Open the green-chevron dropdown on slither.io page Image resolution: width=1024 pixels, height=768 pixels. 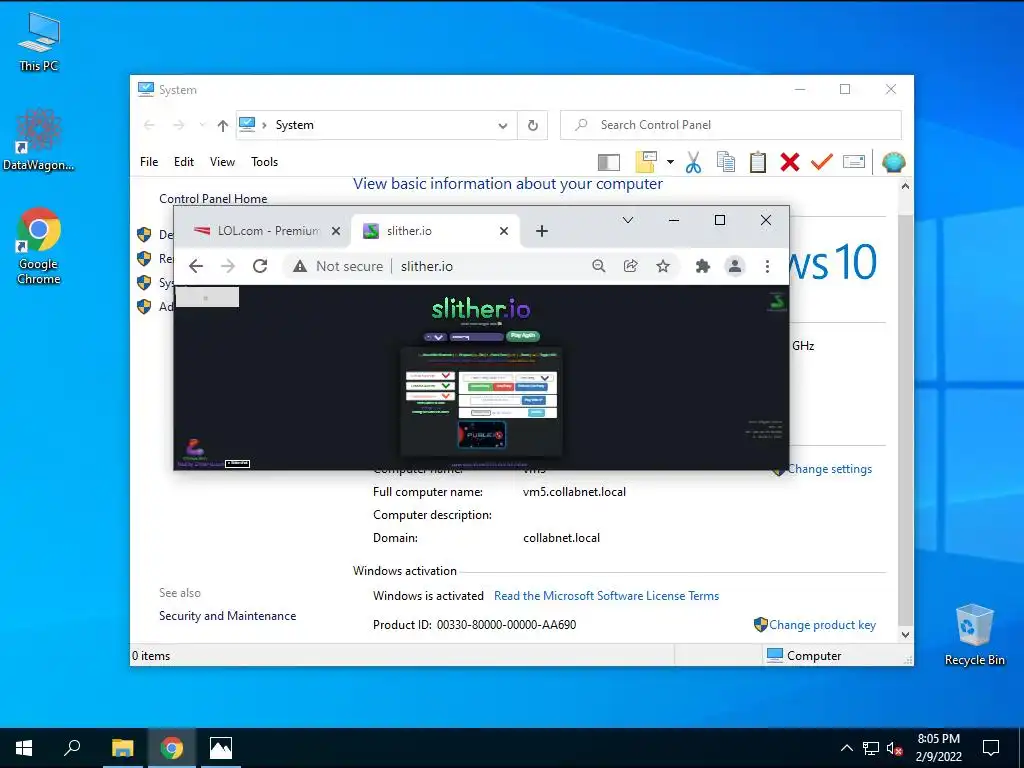click(x=430, y=386)
